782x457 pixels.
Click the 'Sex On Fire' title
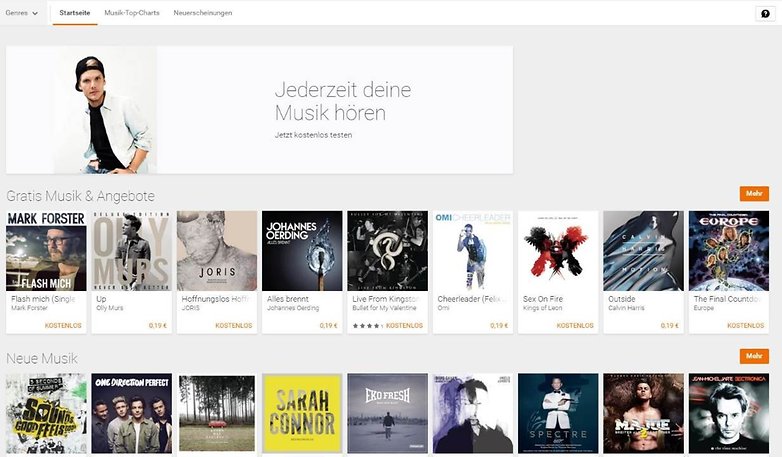[543, 299]
